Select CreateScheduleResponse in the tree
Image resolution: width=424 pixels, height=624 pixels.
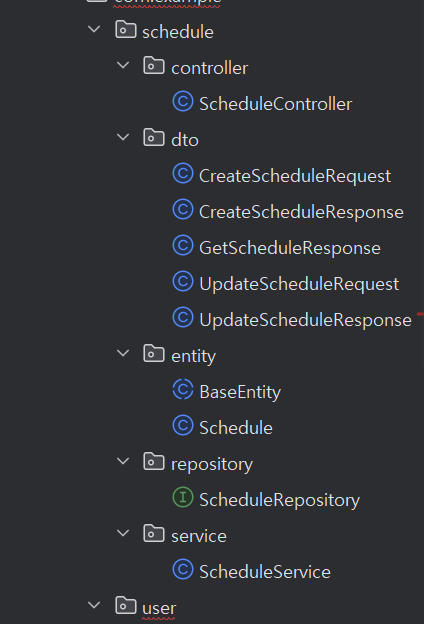point(301,212)
